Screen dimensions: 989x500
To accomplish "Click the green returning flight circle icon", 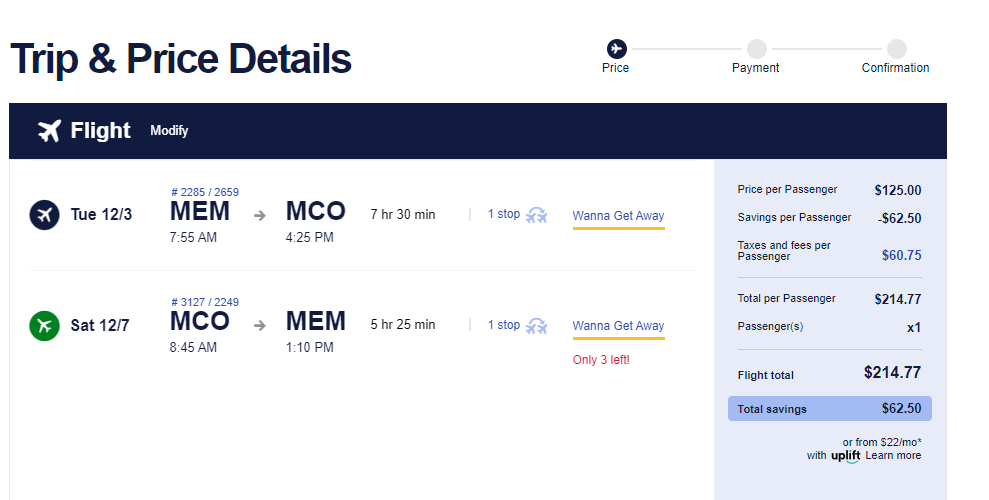I will [x=45, y=325].
